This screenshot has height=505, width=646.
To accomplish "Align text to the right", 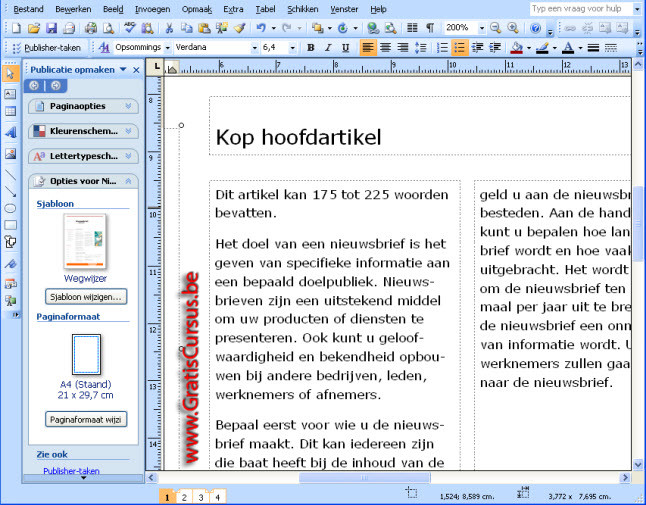I will [403, 48].
